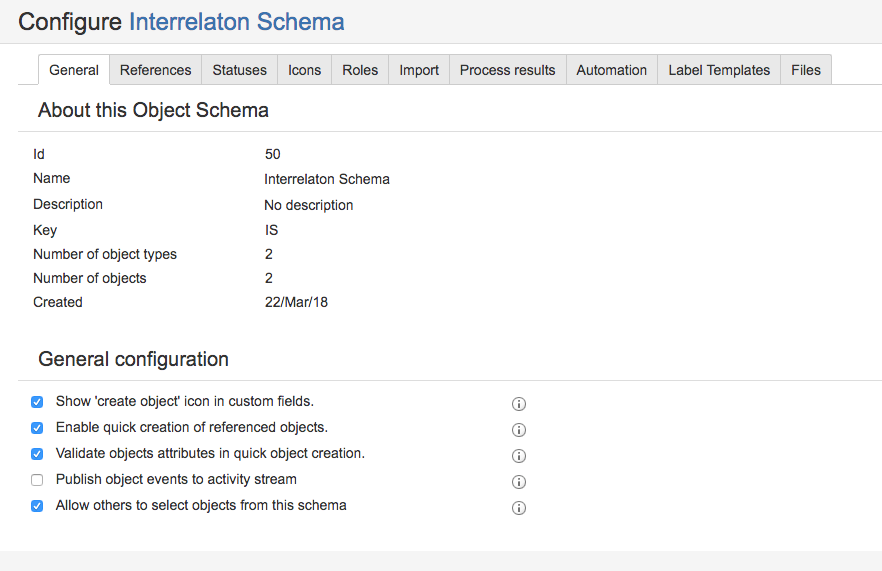Screen dimensions: 882x571
Task: Open the References tab
Action: click(x=155, y=70)
